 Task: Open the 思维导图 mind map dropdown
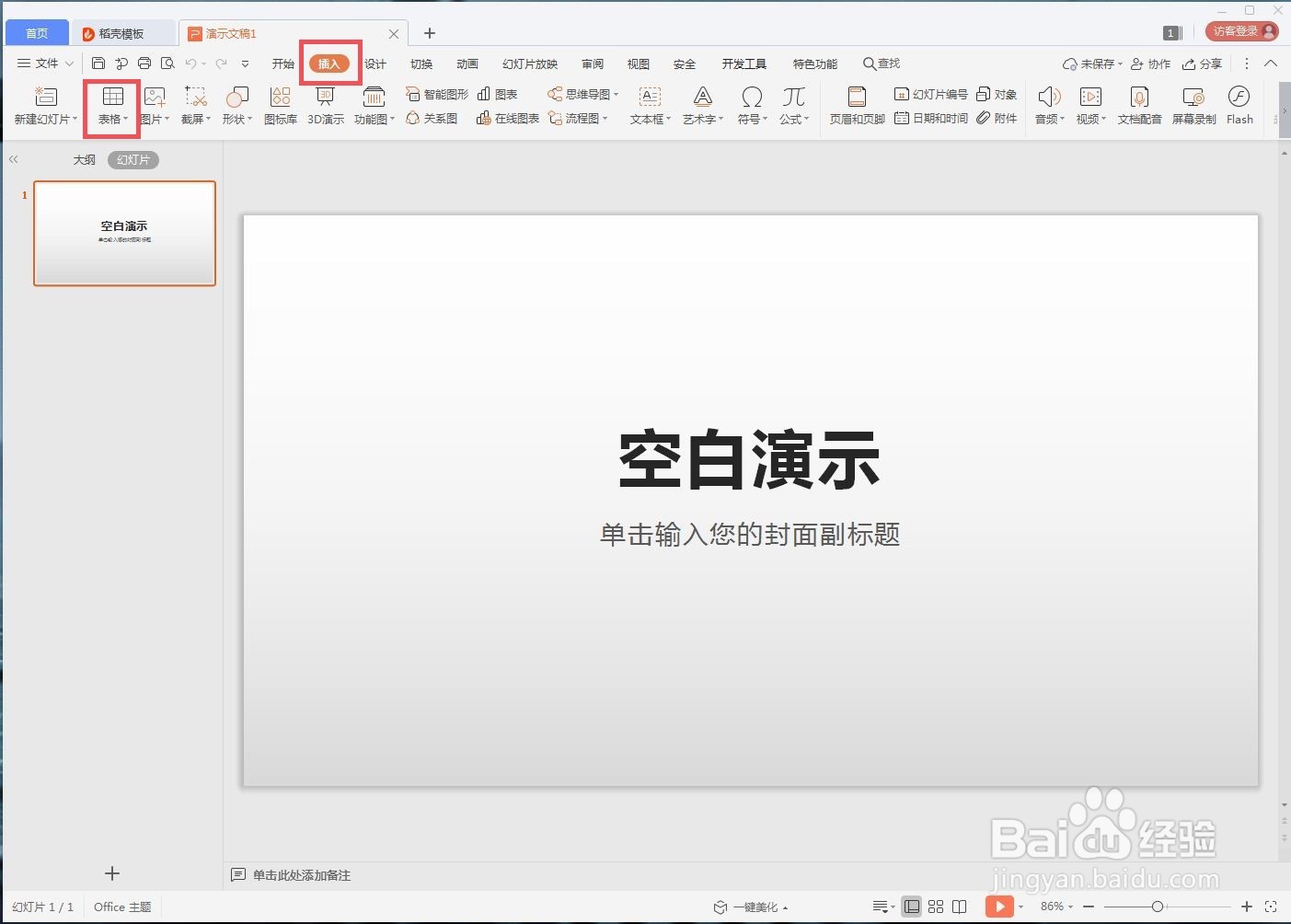[x=582, y=93]
